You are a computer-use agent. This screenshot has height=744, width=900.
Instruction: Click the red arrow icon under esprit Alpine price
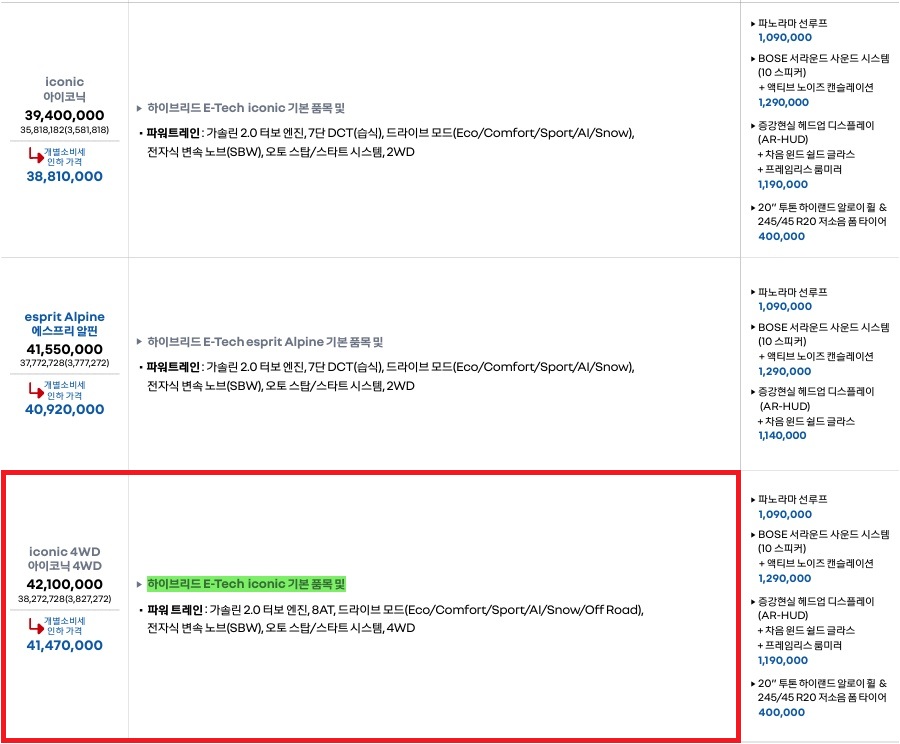33,390
